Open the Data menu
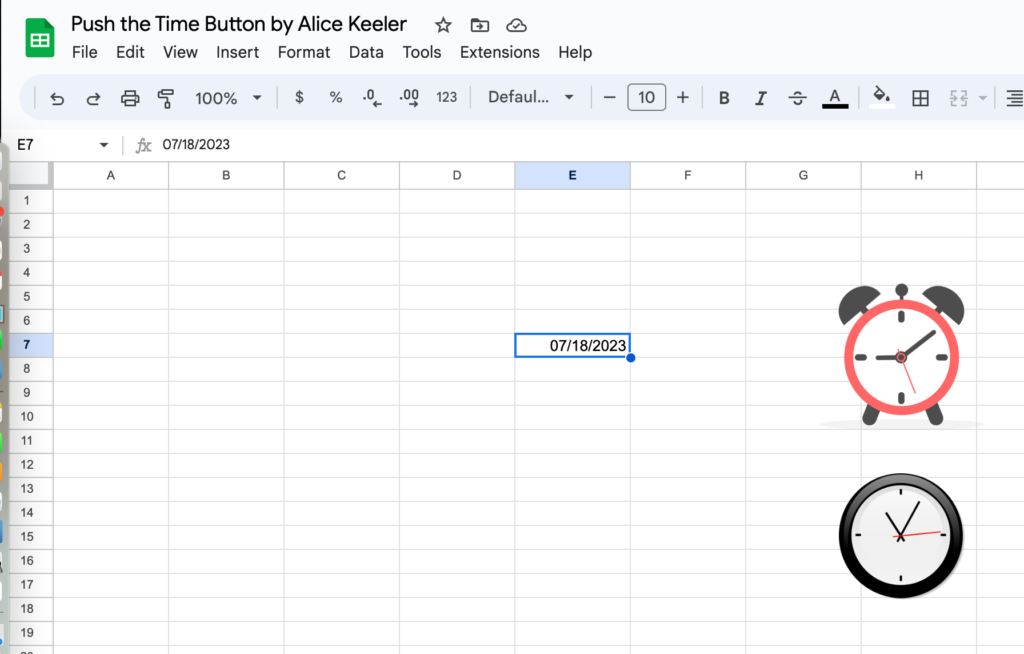The image size is (1024, 654). (366, 52)
